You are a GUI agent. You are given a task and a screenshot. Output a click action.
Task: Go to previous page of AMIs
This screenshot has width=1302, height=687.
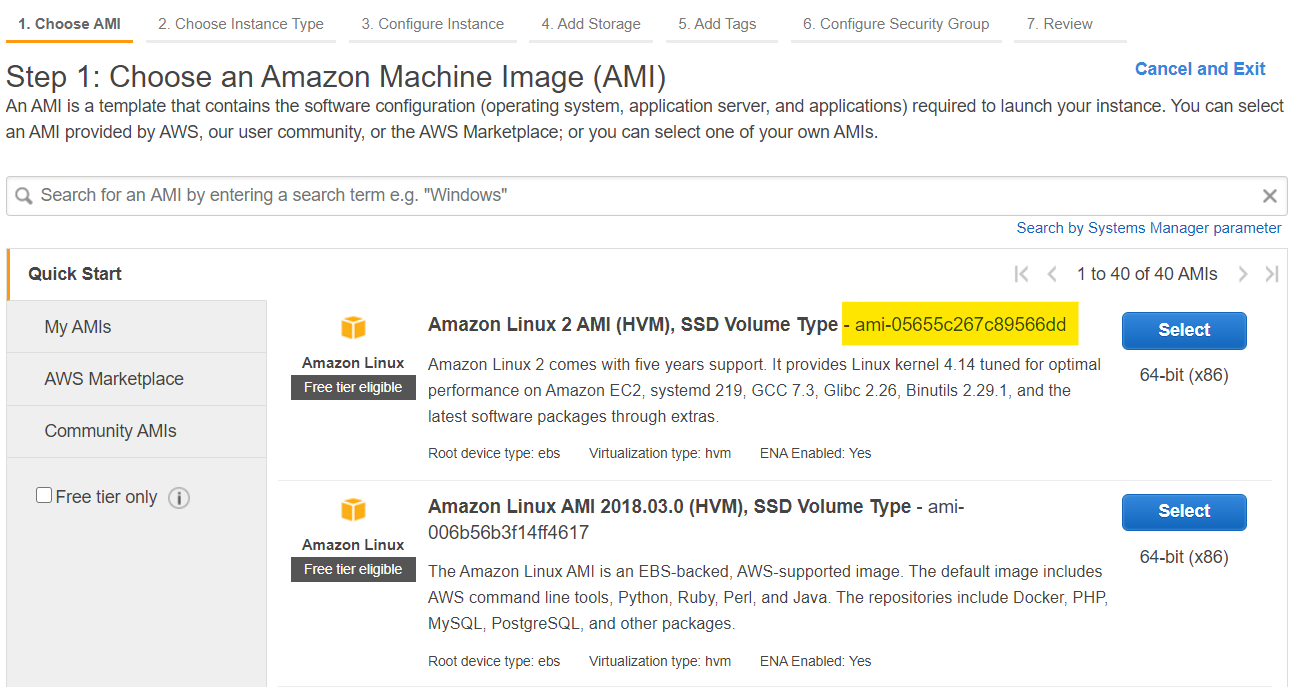click(x=1052, y=274)
